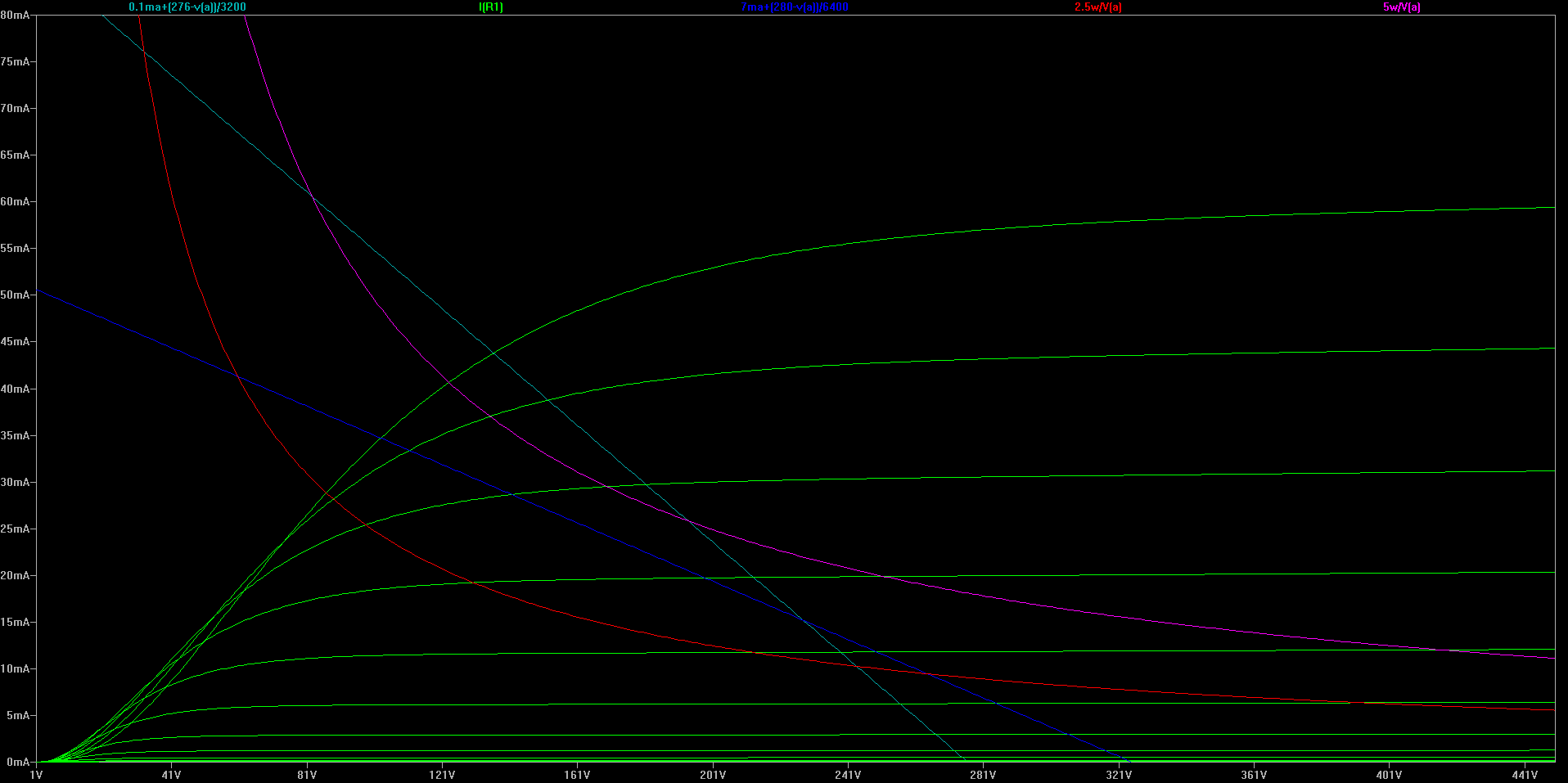
Task: Click the 441V horizontal axis label
Action: point(1525,775)
